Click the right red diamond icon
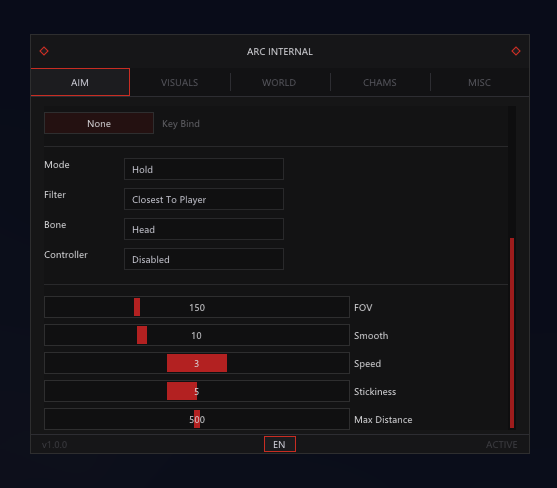The image size is (557, 488). click(516, 51)
